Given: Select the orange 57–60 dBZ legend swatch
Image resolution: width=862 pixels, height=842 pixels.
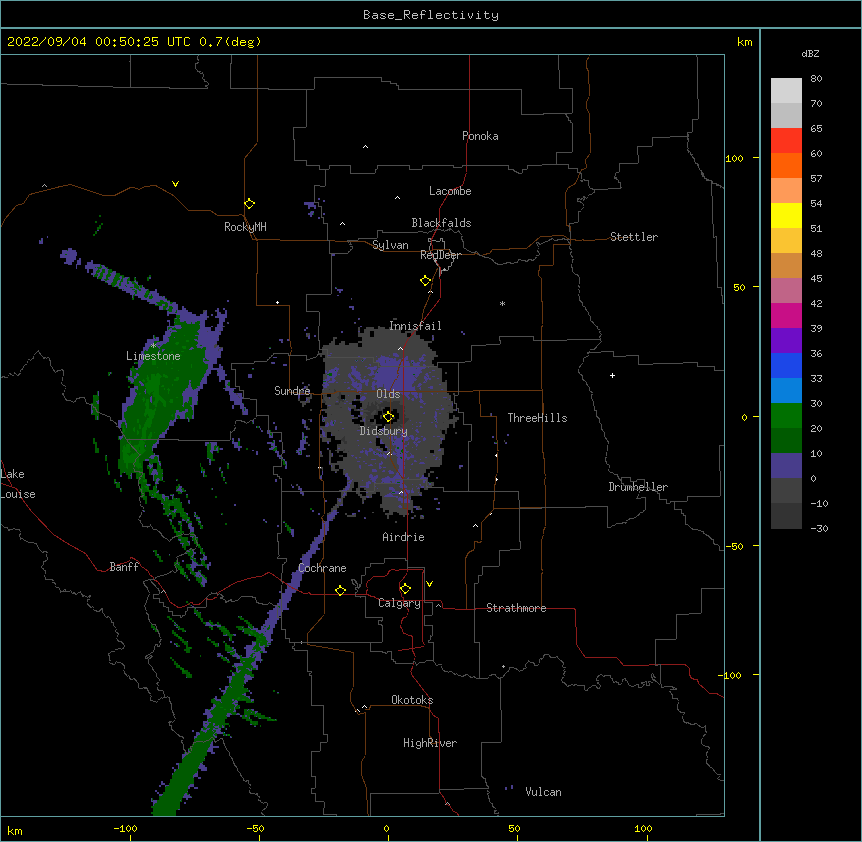Looking at the screenshot, I should (786, 166).
